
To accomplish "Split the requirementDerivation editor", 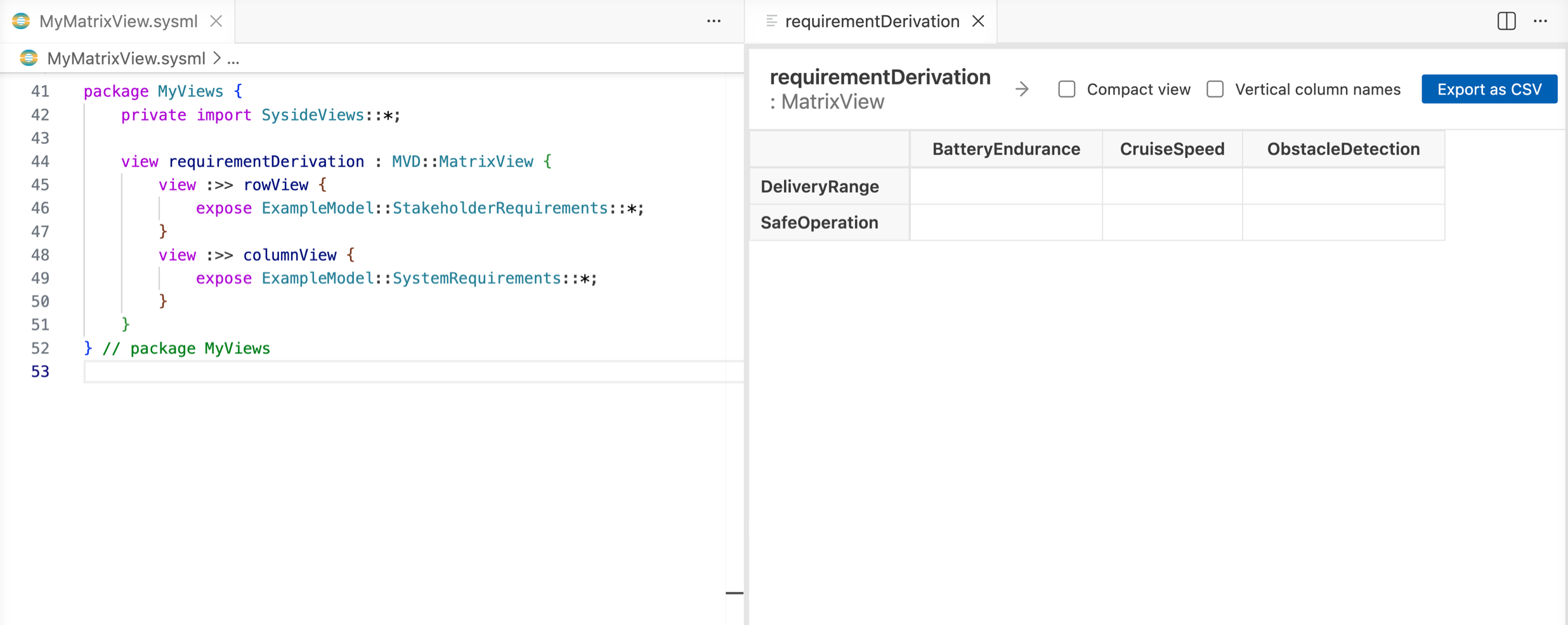I will click(x=1506, y=21).
